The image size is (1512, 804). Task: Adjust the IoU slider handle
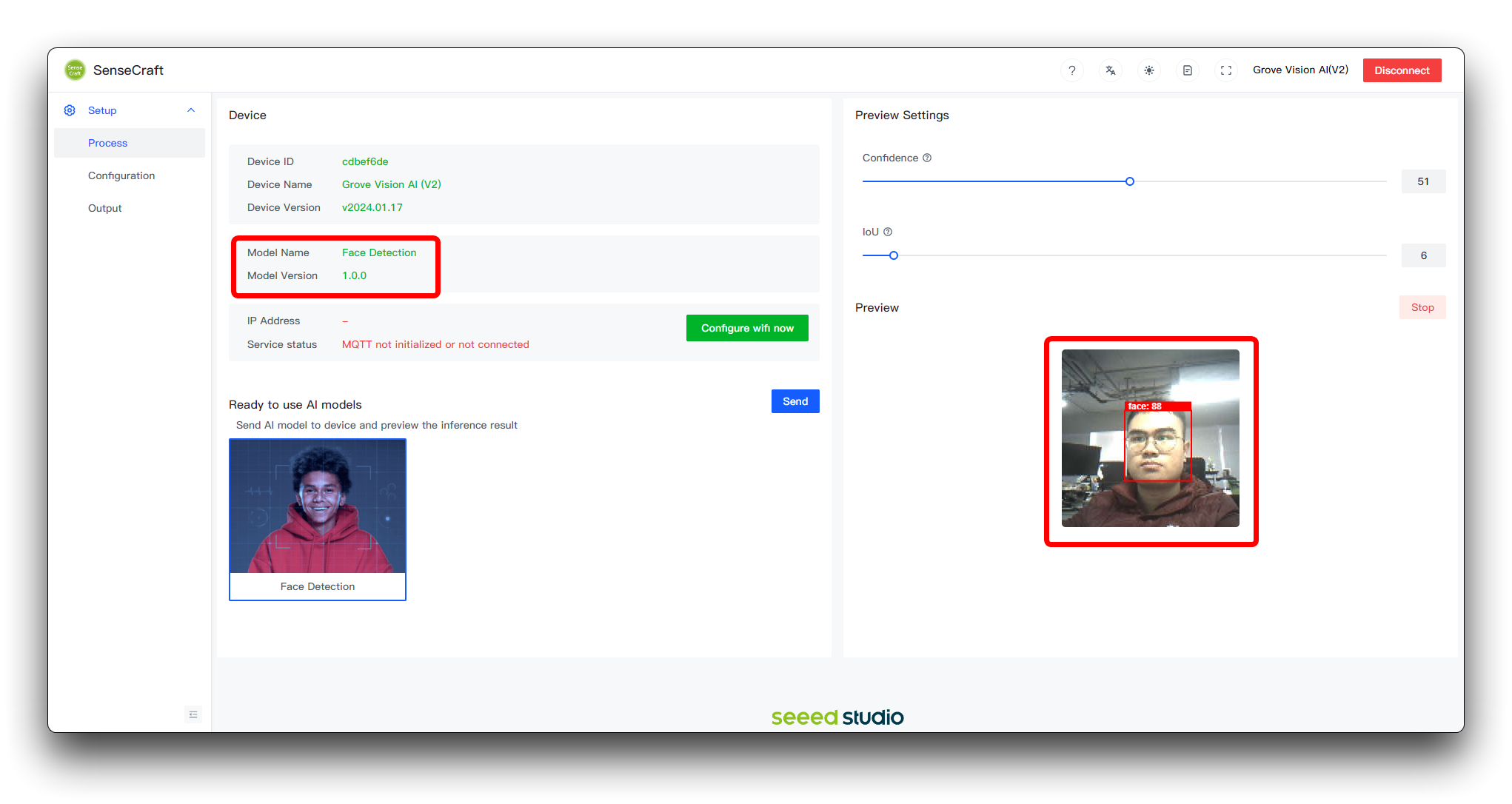(894, 255)
